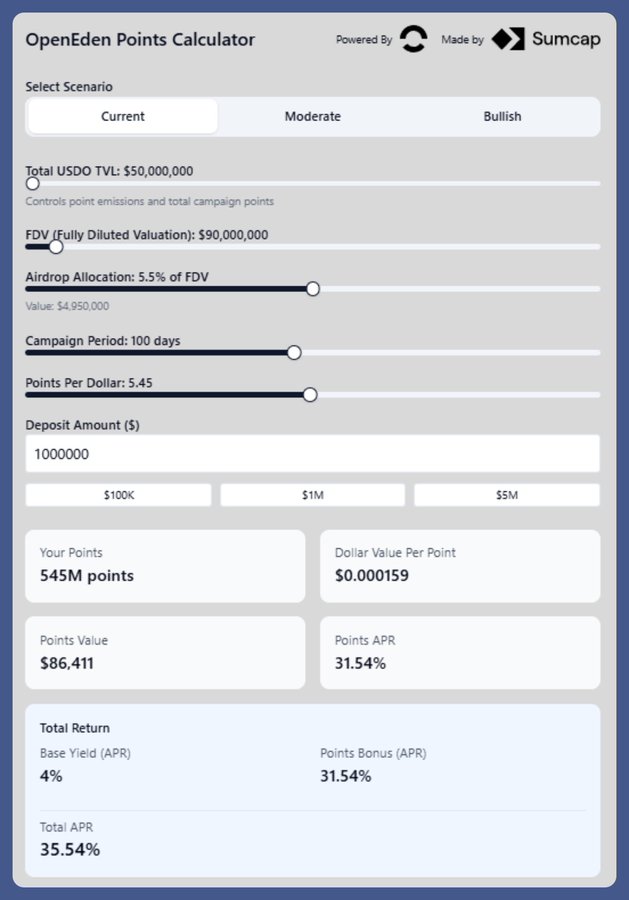Image resolution: width=629 pixels, height=900 pixels.
Task: Click the Airdrop Allocation: 5.5% of FDV label
Action: point(117,277)
